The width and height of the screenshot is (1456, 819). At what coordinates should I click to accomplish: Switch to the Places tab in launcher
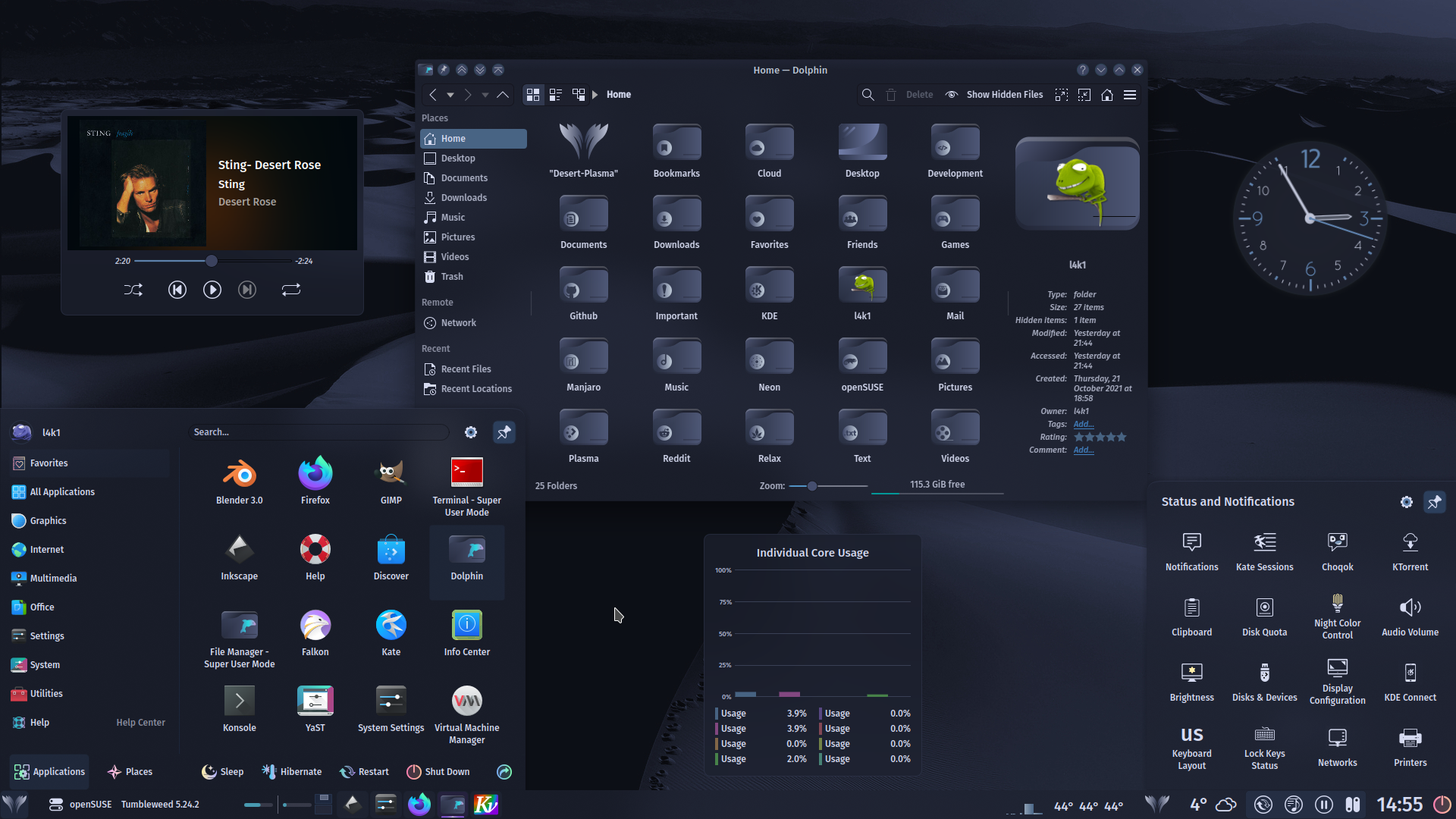[130, 772]
